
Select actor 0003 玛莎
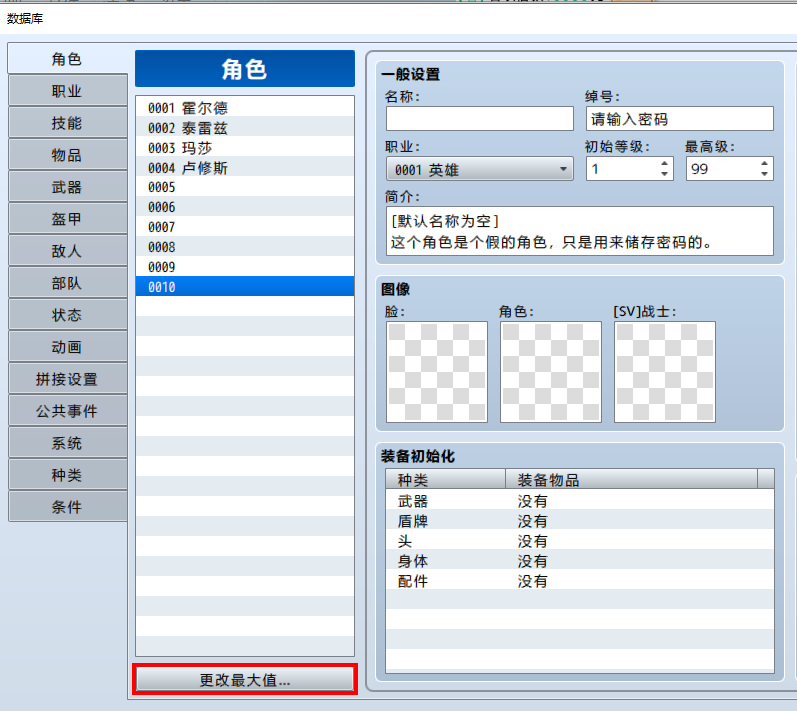coord(244,147)
